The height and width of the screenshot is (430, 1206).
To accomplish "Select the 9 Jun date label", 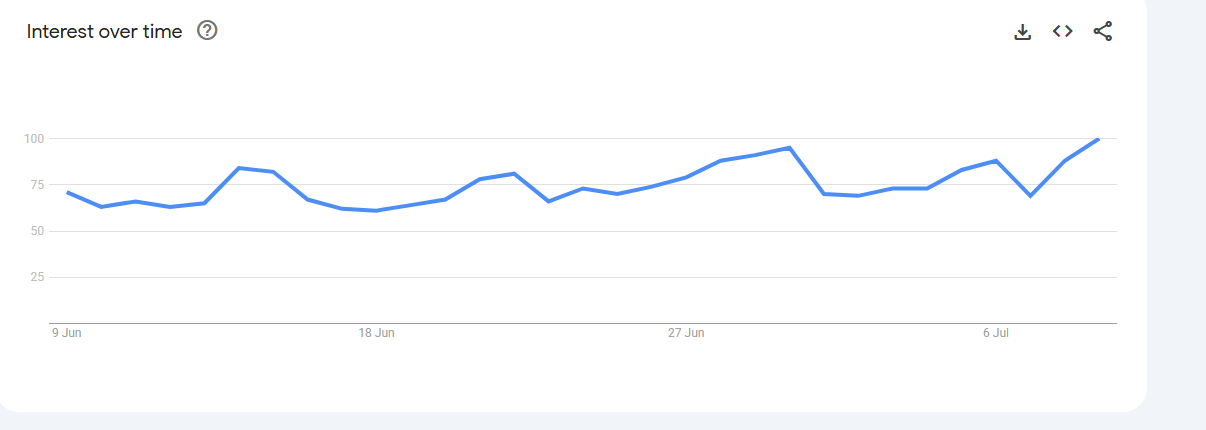I will tap(67, 333).
